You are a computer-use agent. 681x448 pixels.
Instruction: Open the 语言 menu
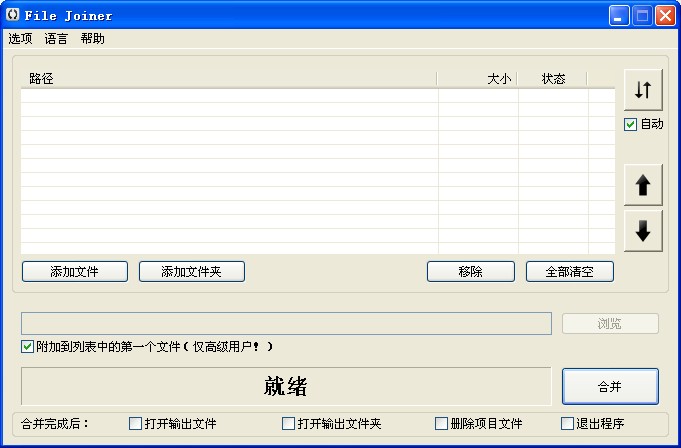coord(56,39)
